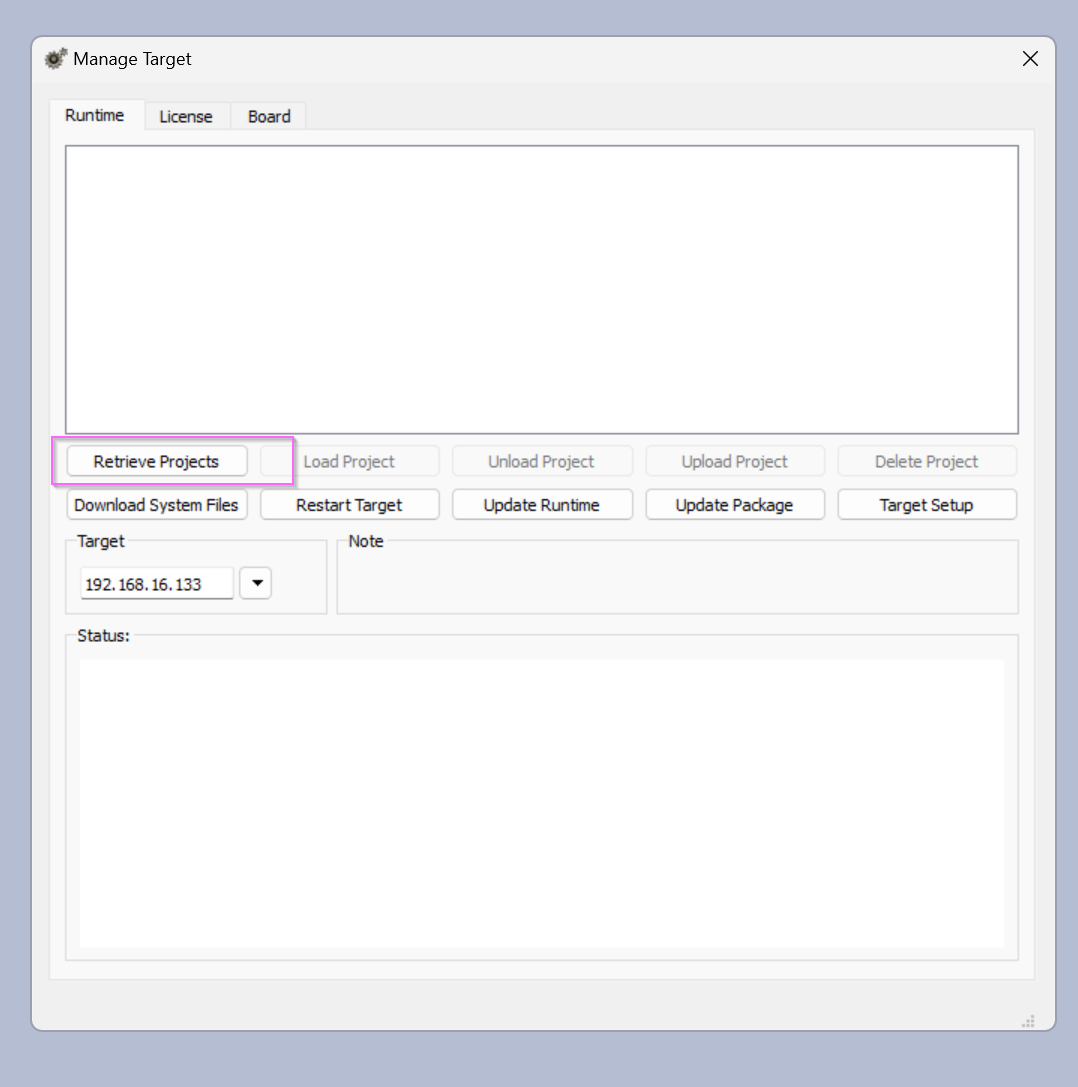
Task: Click the Unload Project button
Action: click(541, 462)
